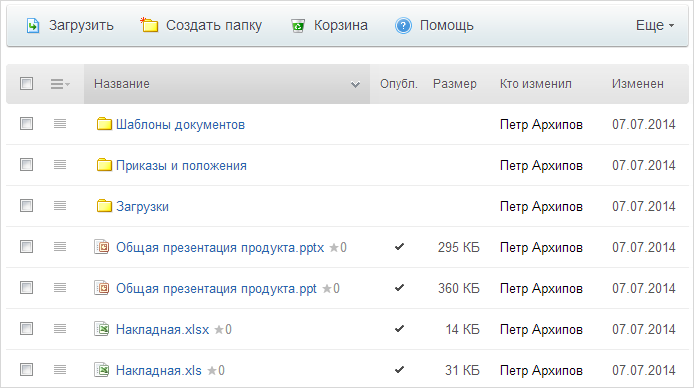Tick the select-all checkbox in table header
This screenshot has width=694, height=388.
[x=27, y=83]
